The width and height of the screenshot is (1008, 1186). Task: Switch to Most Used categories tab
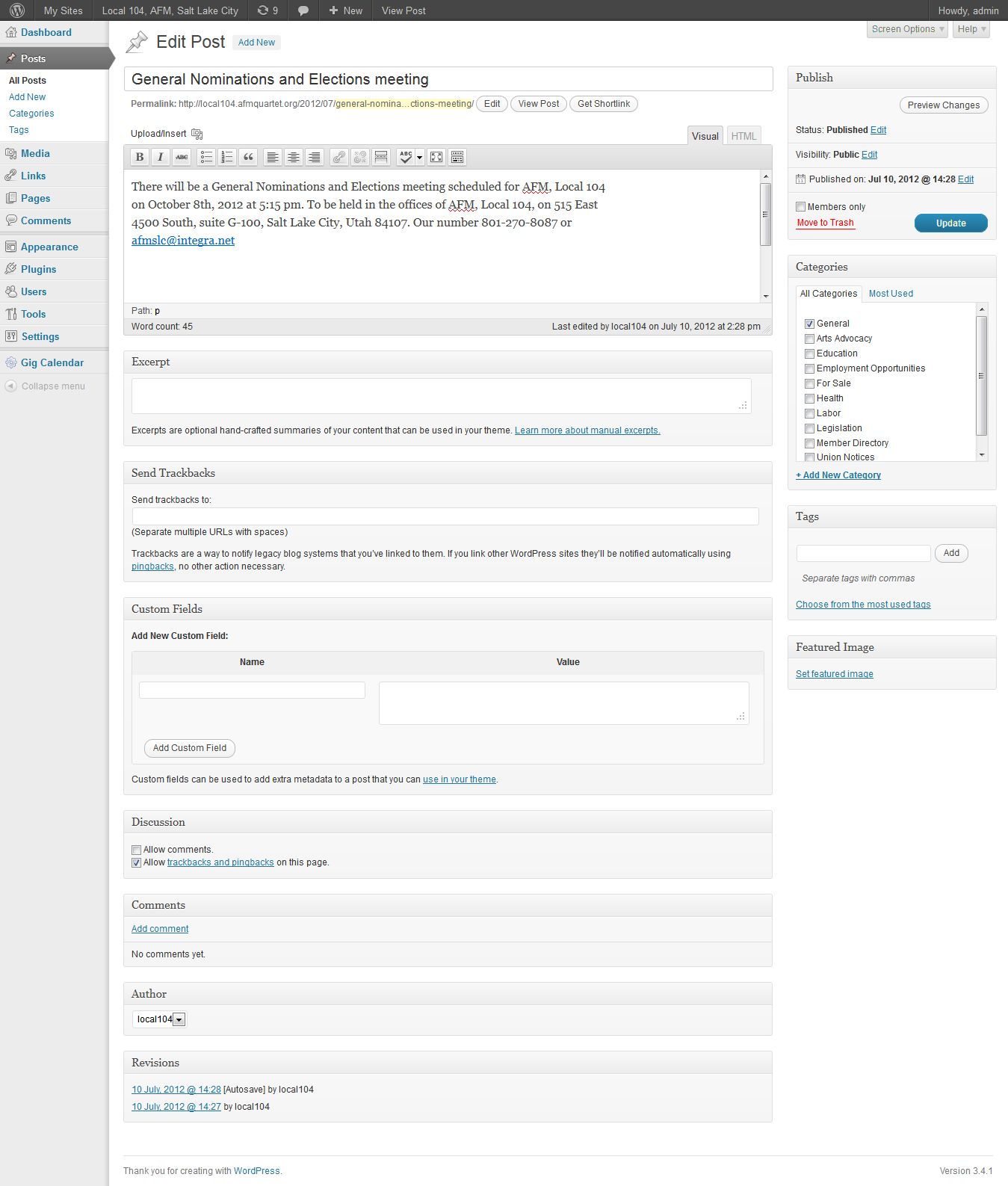tap(891, 294)
